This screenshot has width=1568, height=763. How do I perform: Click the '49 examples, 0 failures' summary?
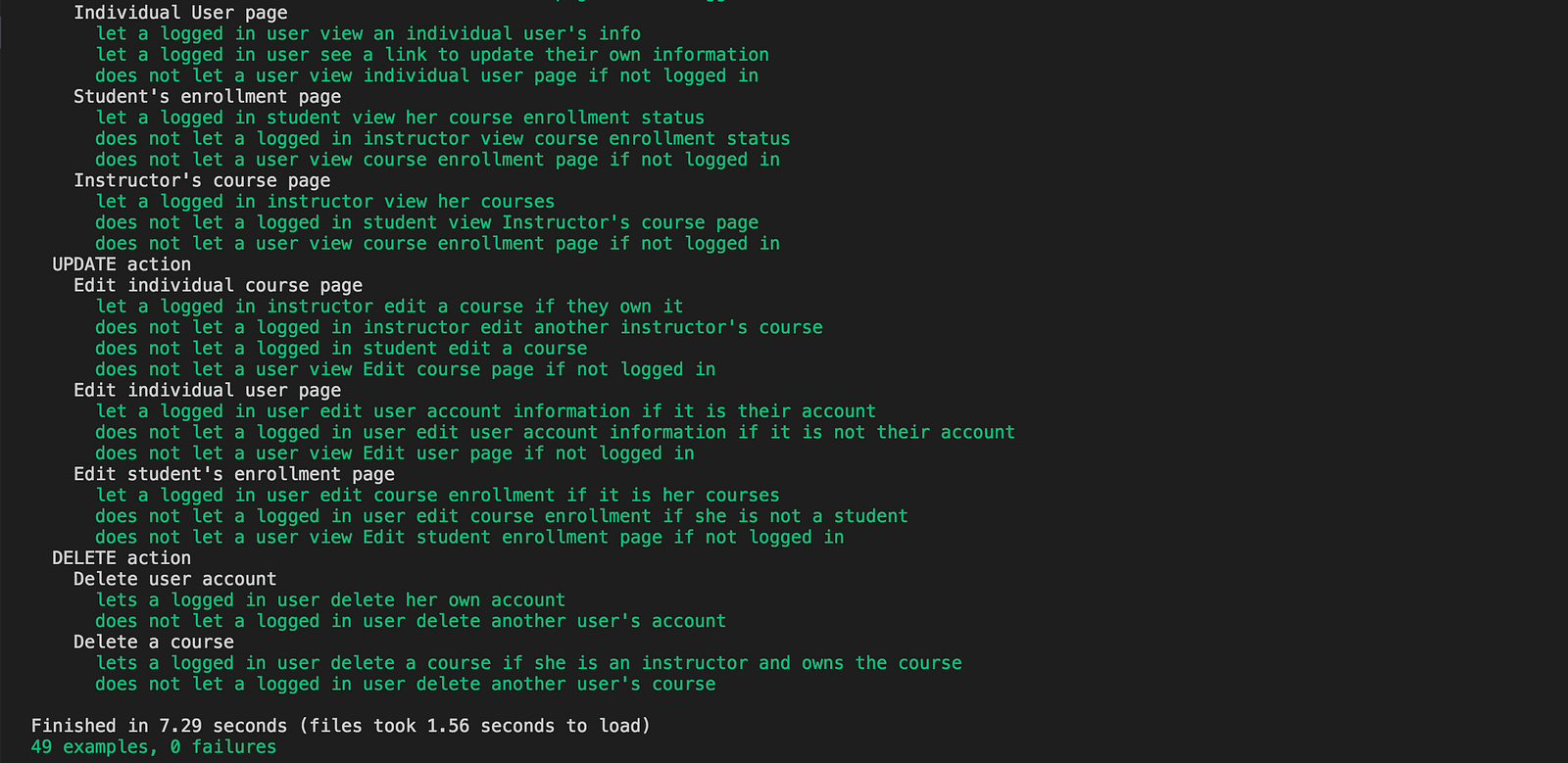[x=153, y=747]
